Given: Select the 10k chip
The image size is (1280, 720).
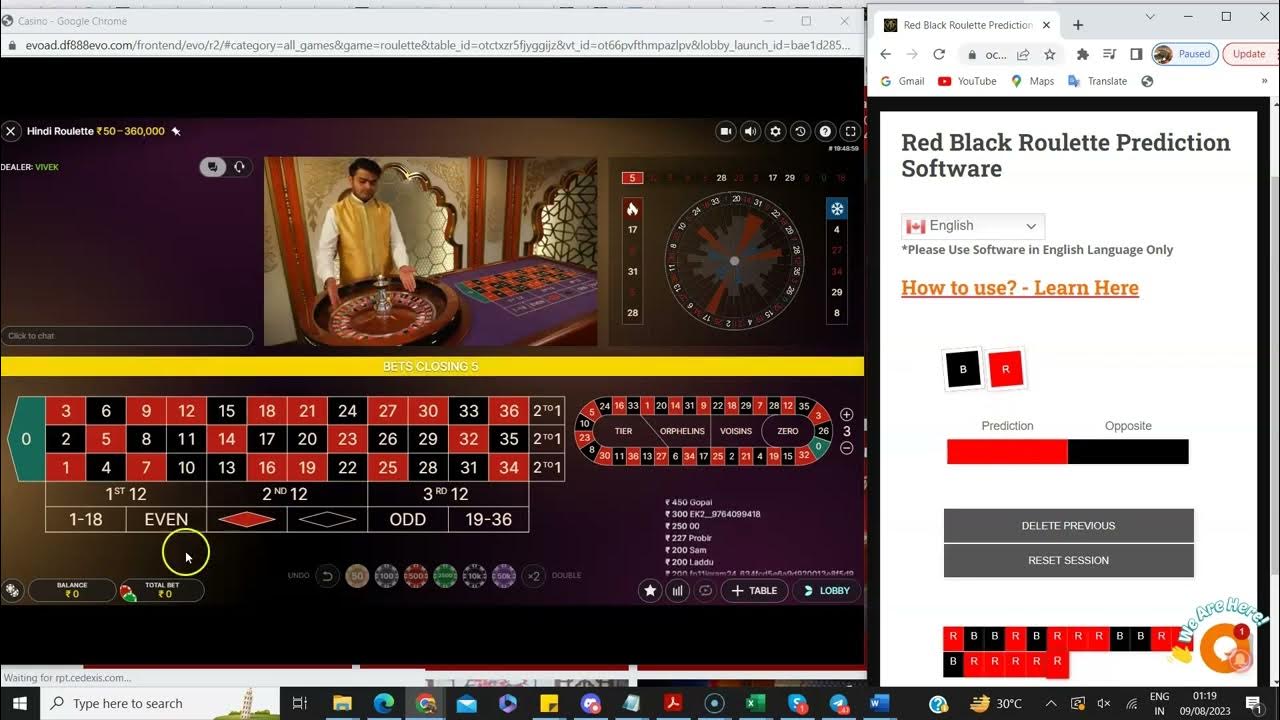Looking at the screenshot, I should point(475,576).
